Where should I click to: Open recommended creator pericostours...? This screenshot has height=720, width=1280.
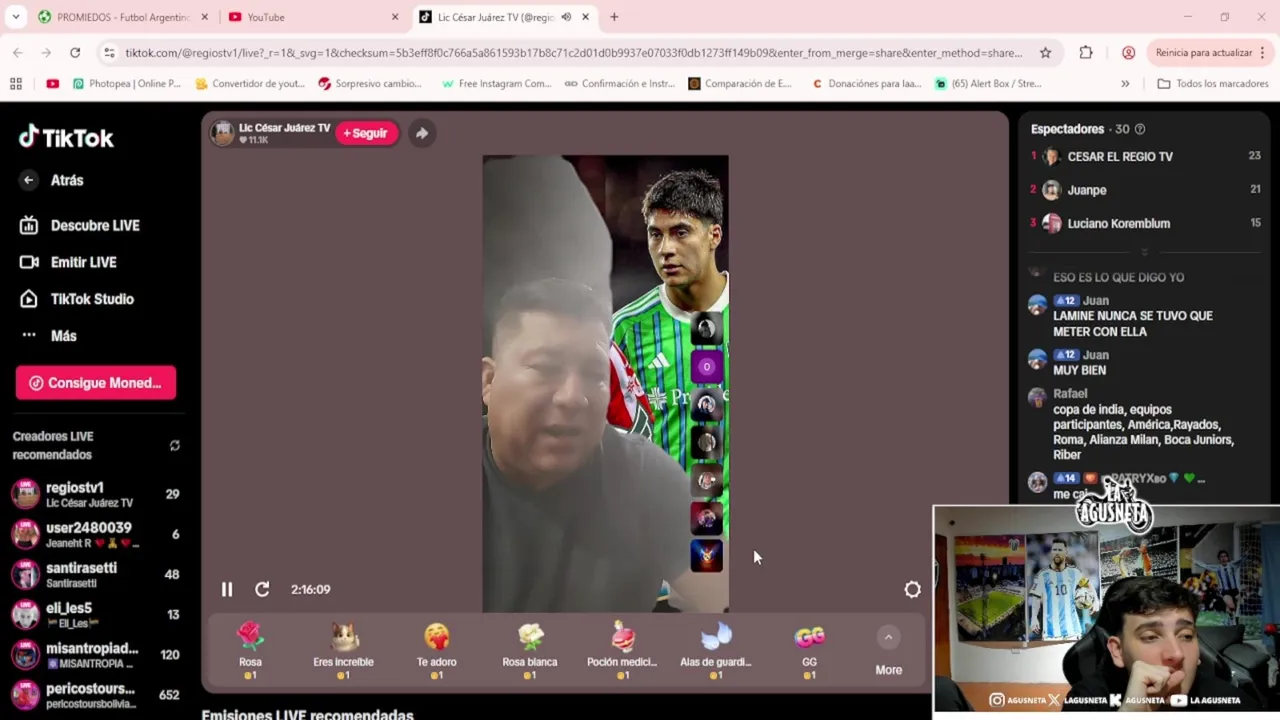tap(95, 694)
